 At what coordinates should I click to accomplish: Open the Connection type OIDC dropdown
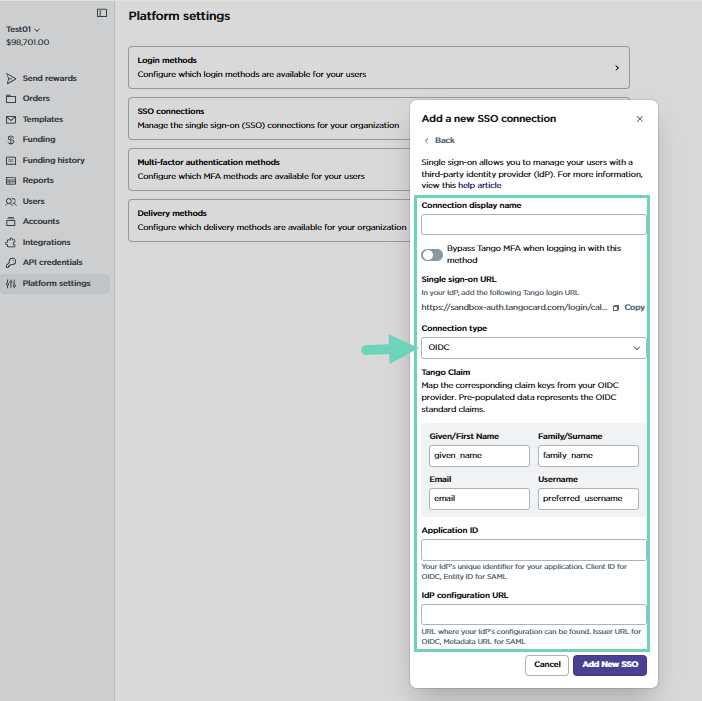tap(533, 348)
